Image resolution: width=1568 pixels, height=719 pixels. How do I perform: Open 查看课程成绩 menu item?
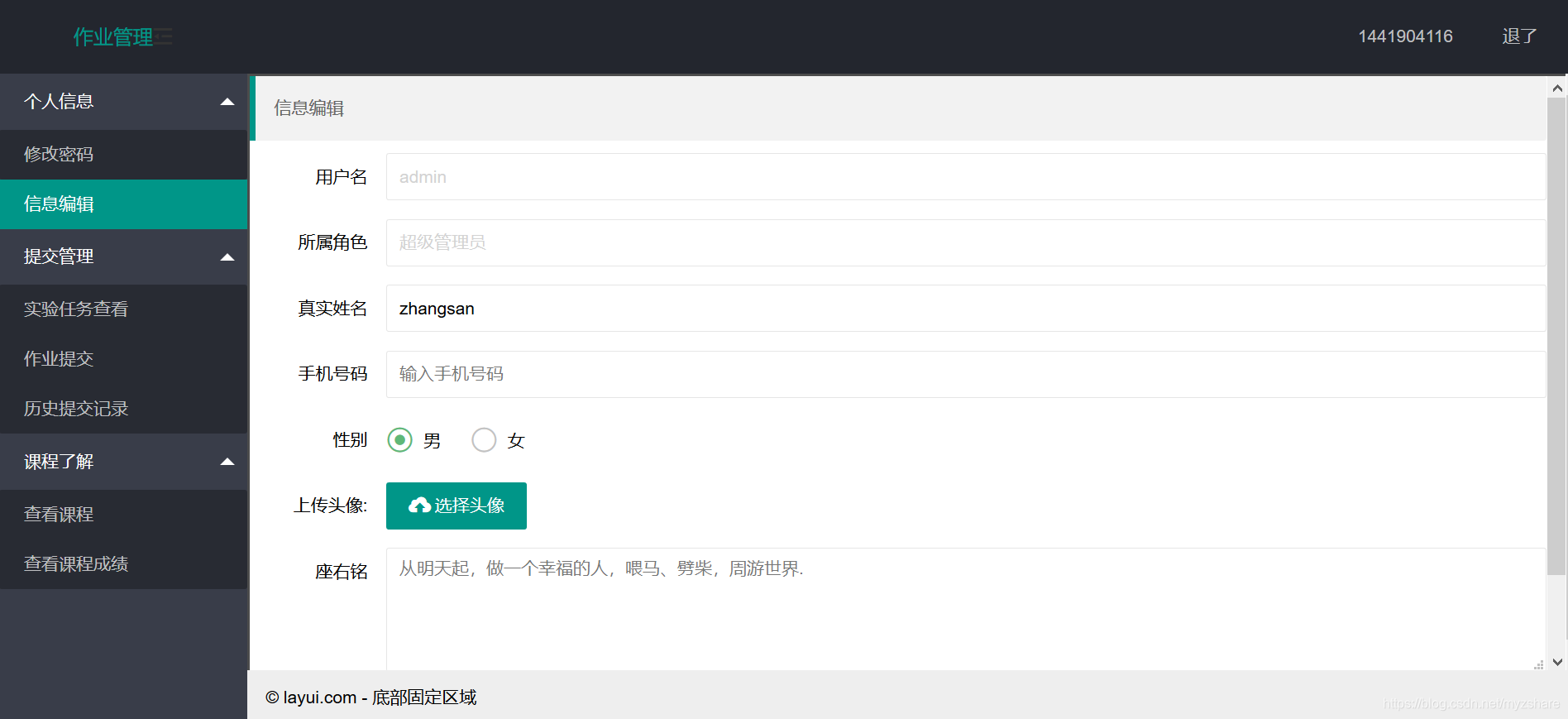124,564
